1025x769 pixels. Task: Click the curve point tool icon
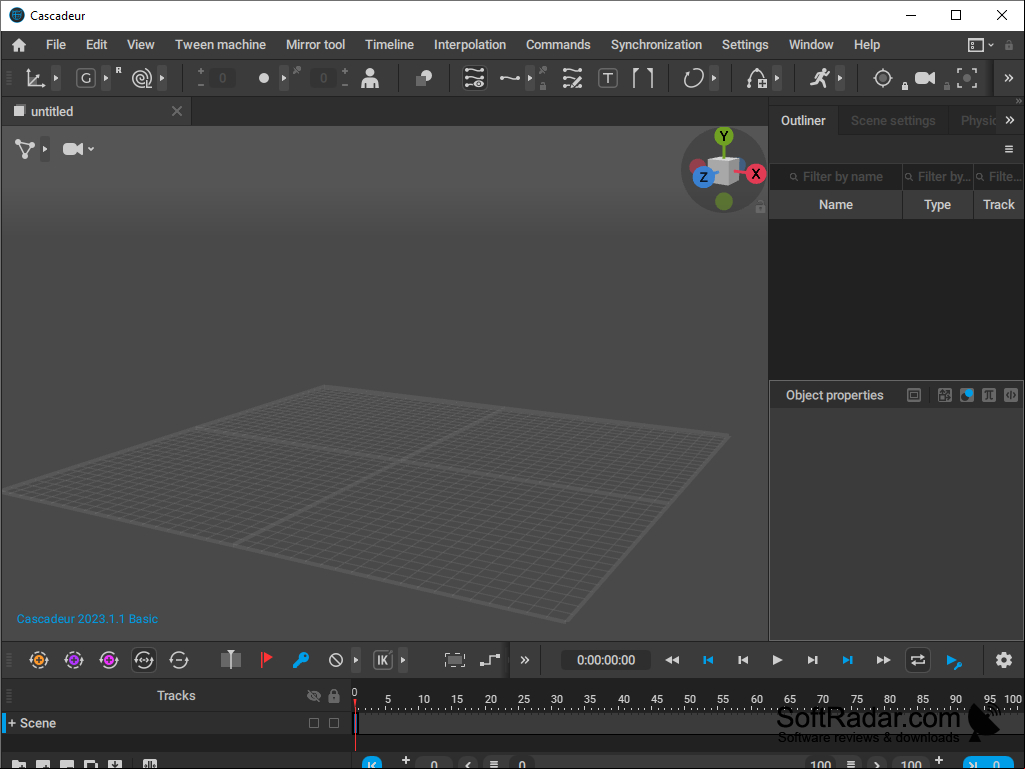pos(509,78)
